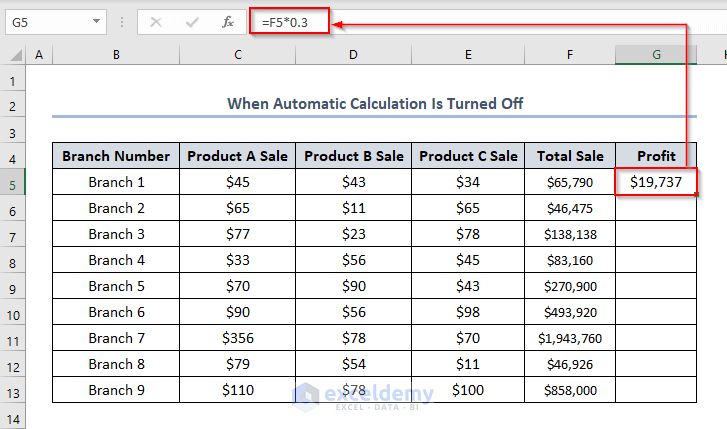
Task: Select the Profit cell showing $19,737
Action: click(x=656, y=182)
